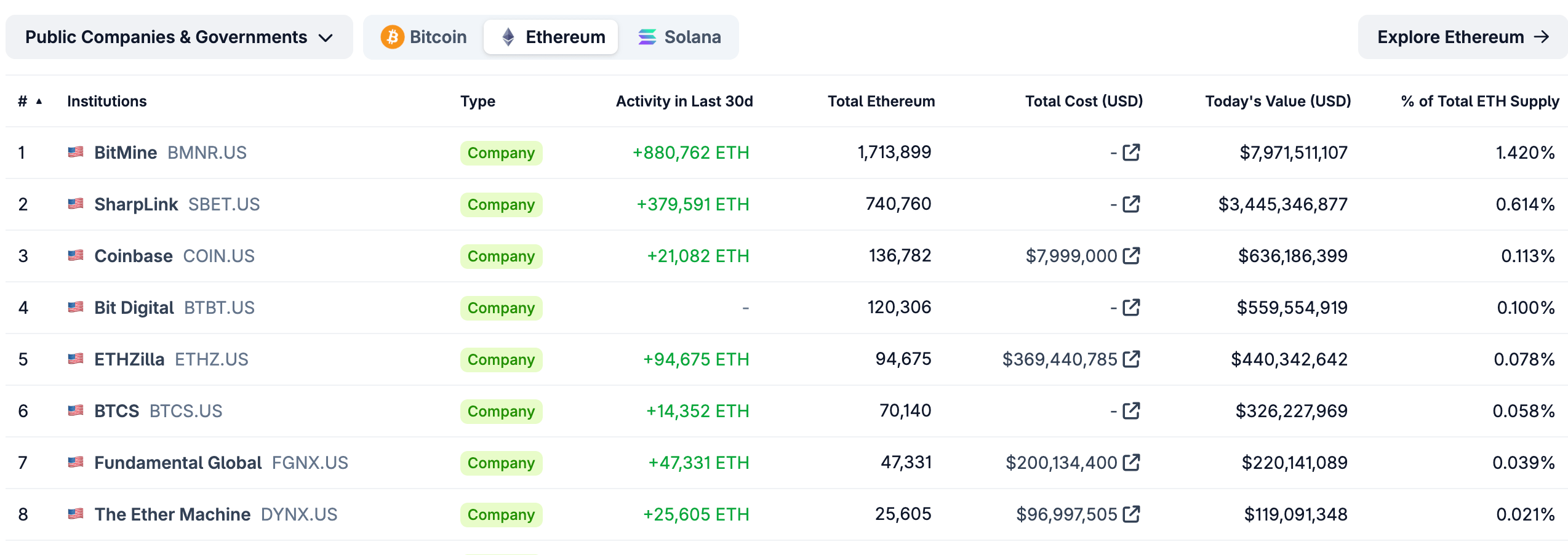Image resolution: width=1568 pixels, height=555 pixels.
Task: Open external link for The Ether Machine's cost
Action: 1131,514
